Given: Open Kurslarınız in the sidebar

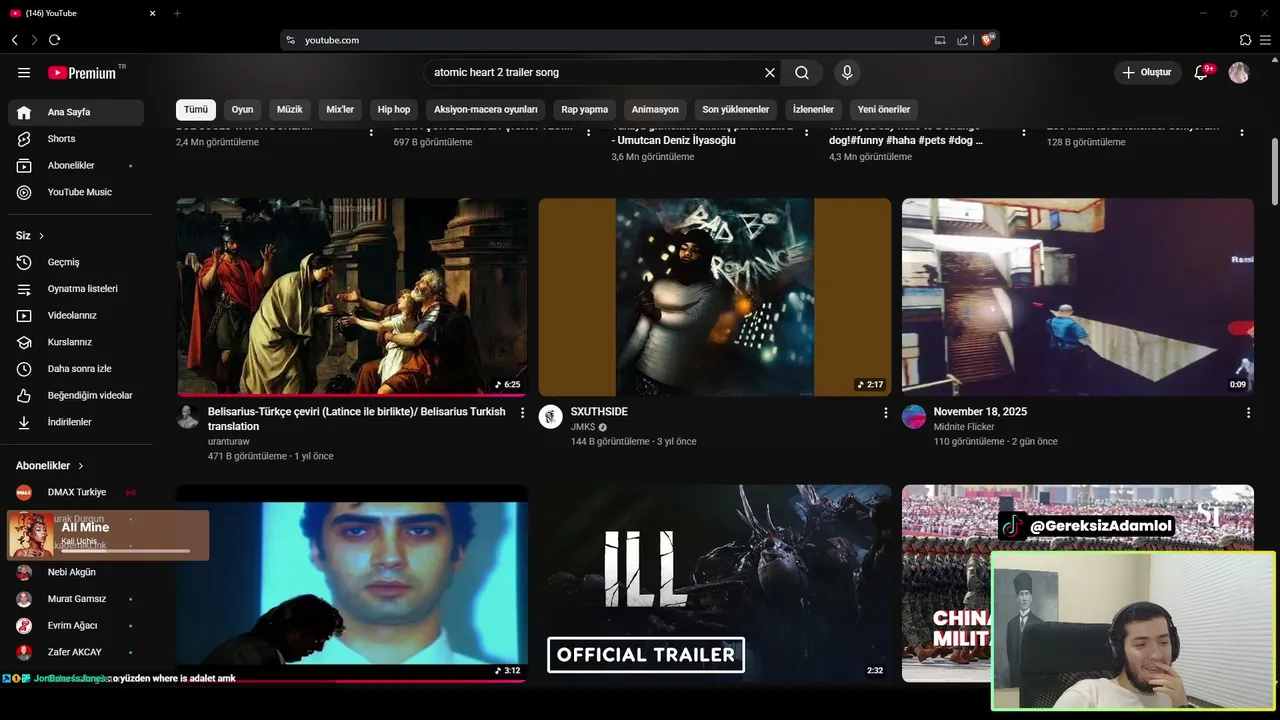Looking at the screenshot, I should tap(76, 342).
